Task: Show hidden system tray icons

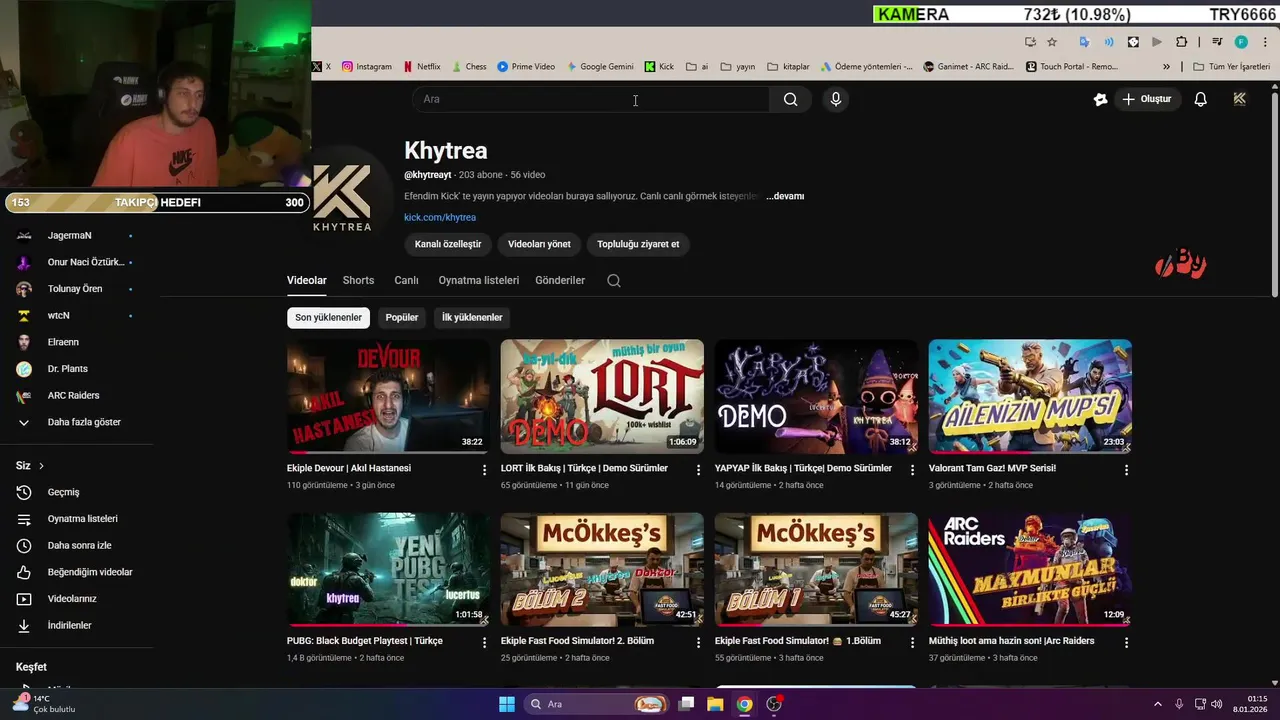Action: point(1158,704)
